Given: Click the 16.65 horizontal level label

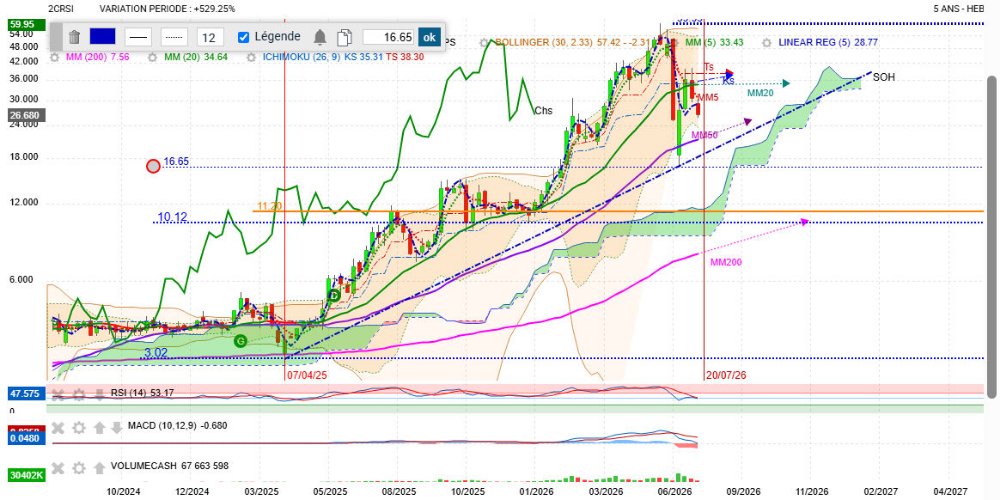Looking at the screenshot, I should tap(176, 161).
